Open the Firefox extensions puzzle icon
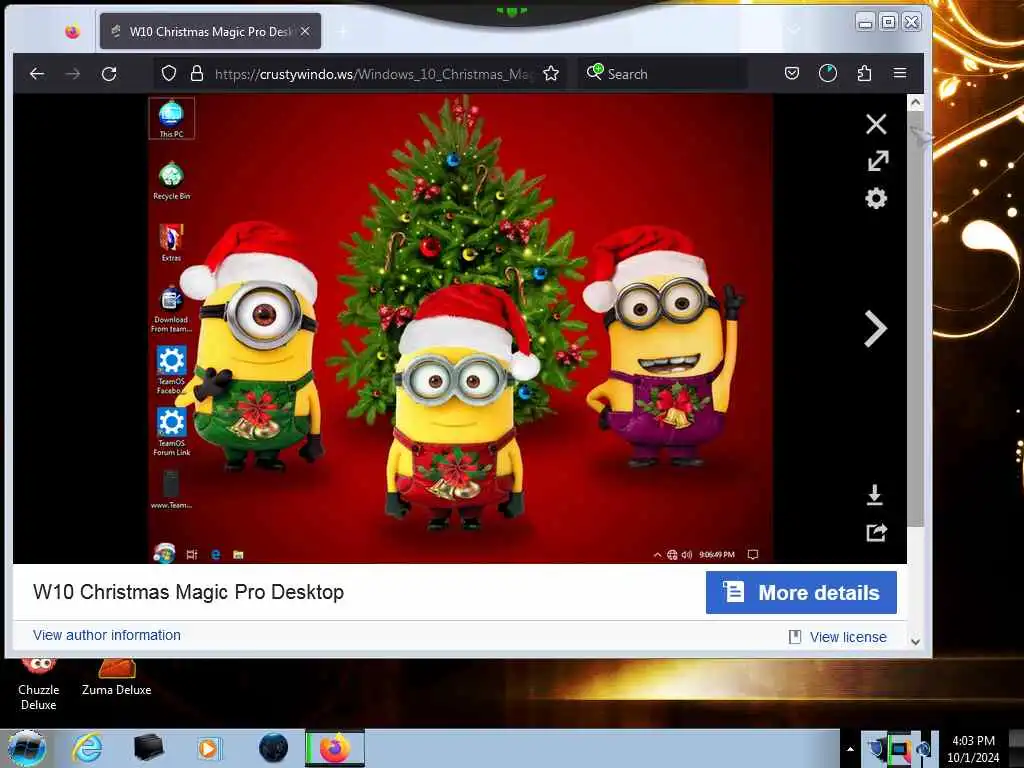Image resolution: width=1024 pixels, height=768 pixels. pos(864,73)
